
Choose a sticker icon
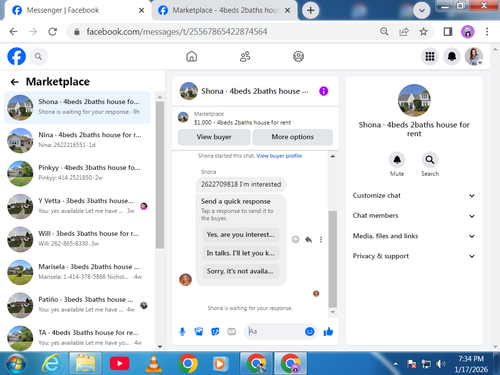(x=215, y=332)
